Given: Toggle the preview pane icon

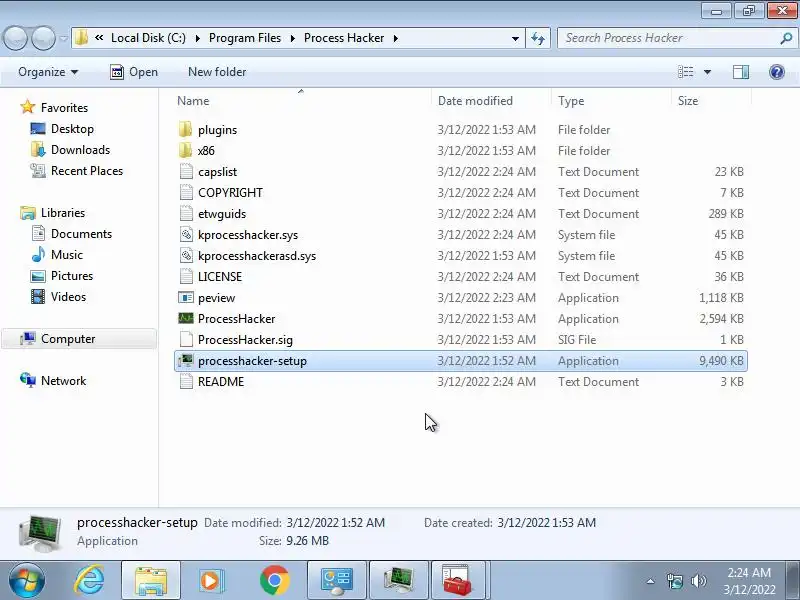Looking at the screenshot, I should [x=741, y=72].
